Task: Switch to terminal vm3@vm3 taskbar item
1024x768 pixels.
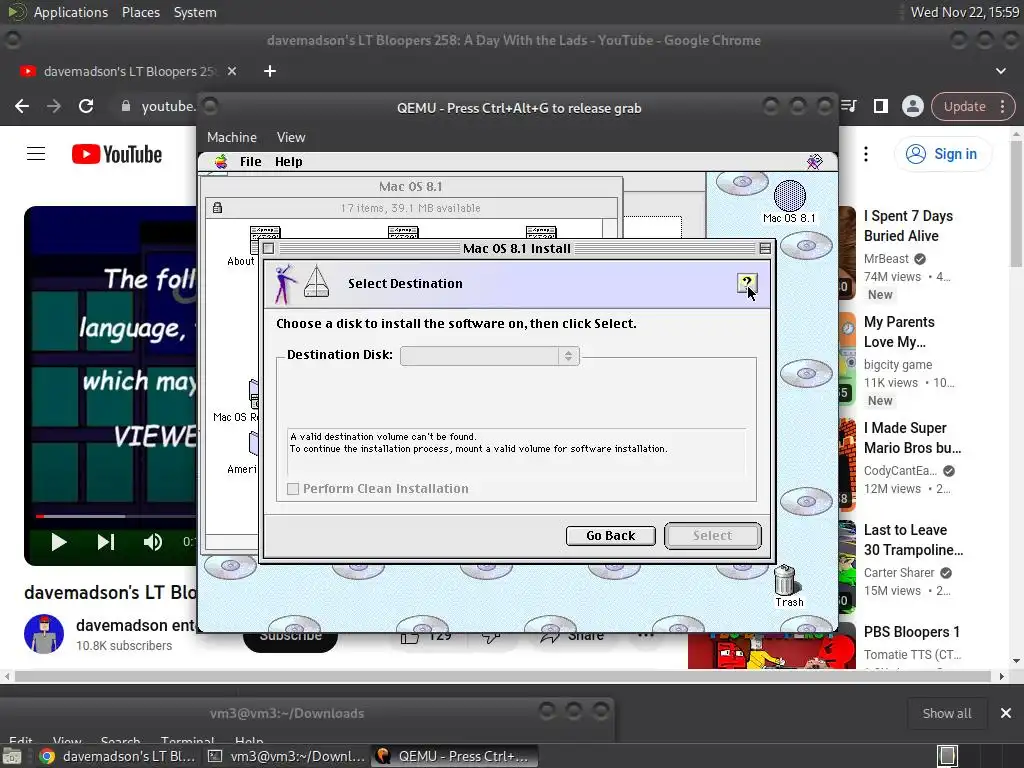Action: click(287, 756)
